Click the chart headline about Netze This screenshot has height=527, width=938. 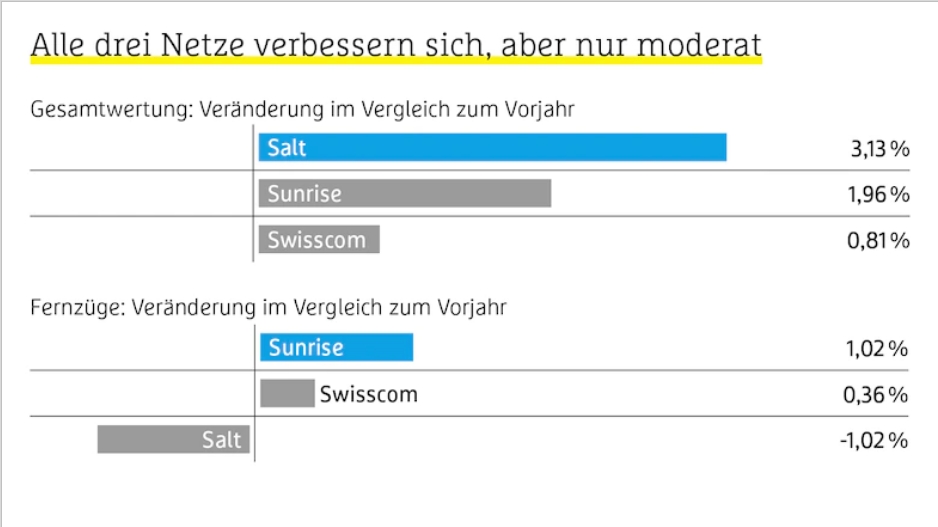[396, 45]
